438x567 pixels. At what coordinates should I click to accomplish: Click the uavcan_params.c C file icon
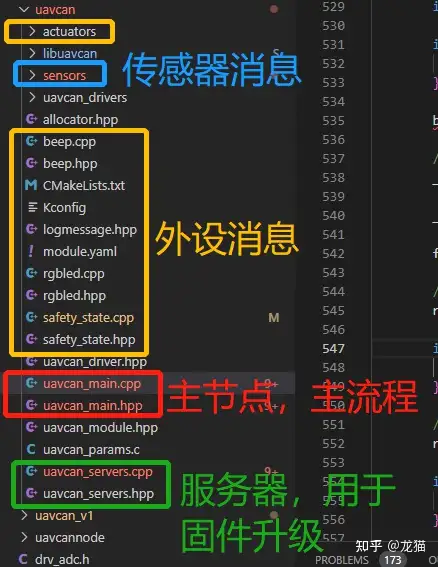click(31, 449)
